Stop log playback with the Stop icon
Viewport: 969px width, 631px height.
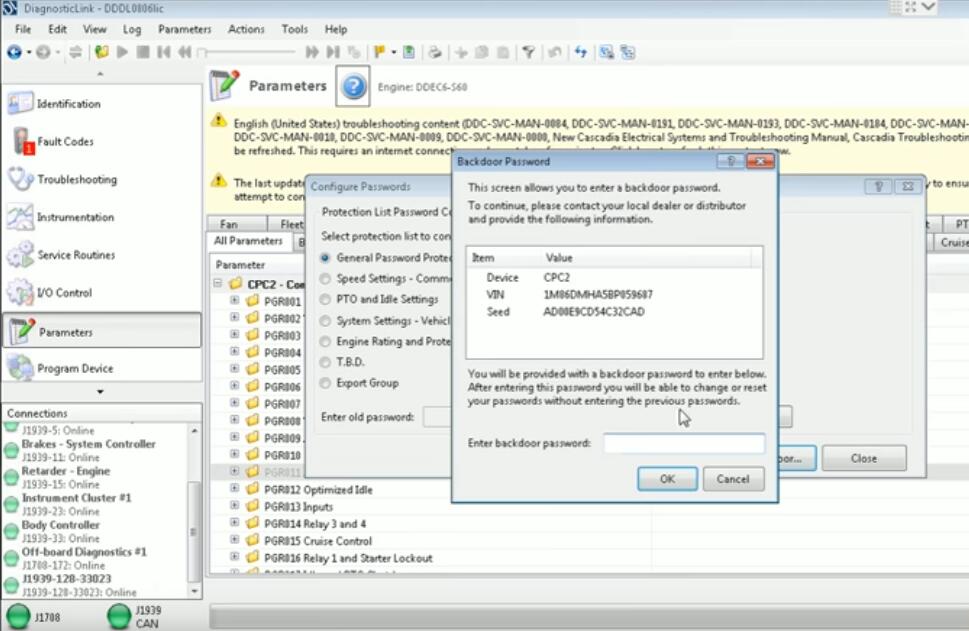(143, 53)
